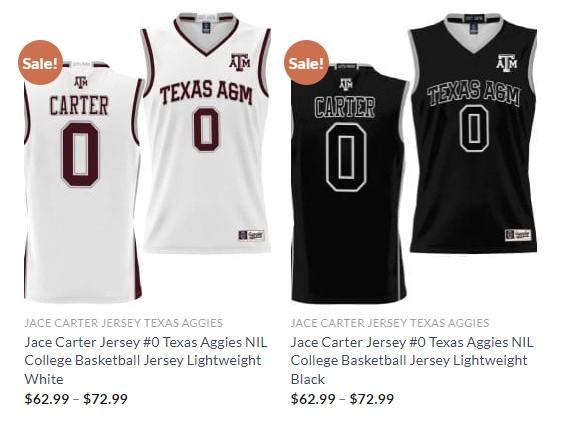Click the CARTER name on white jersey back
This screenshot has height=421, width=574.
point(79,106)
